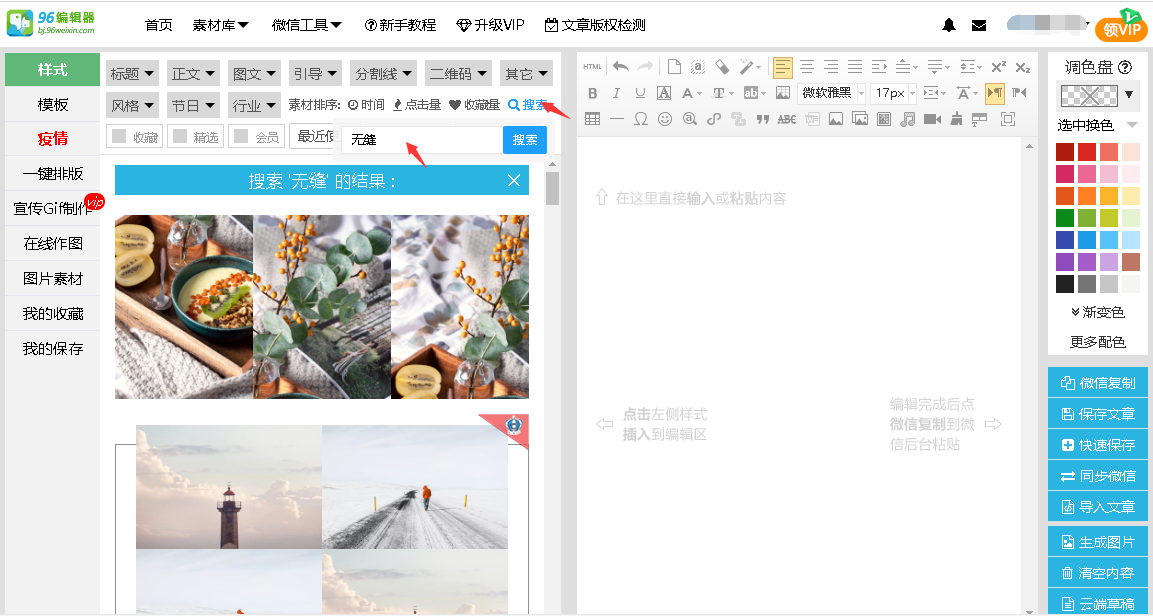
Task: Insert a horizontal line
Action: click(616, 118)
